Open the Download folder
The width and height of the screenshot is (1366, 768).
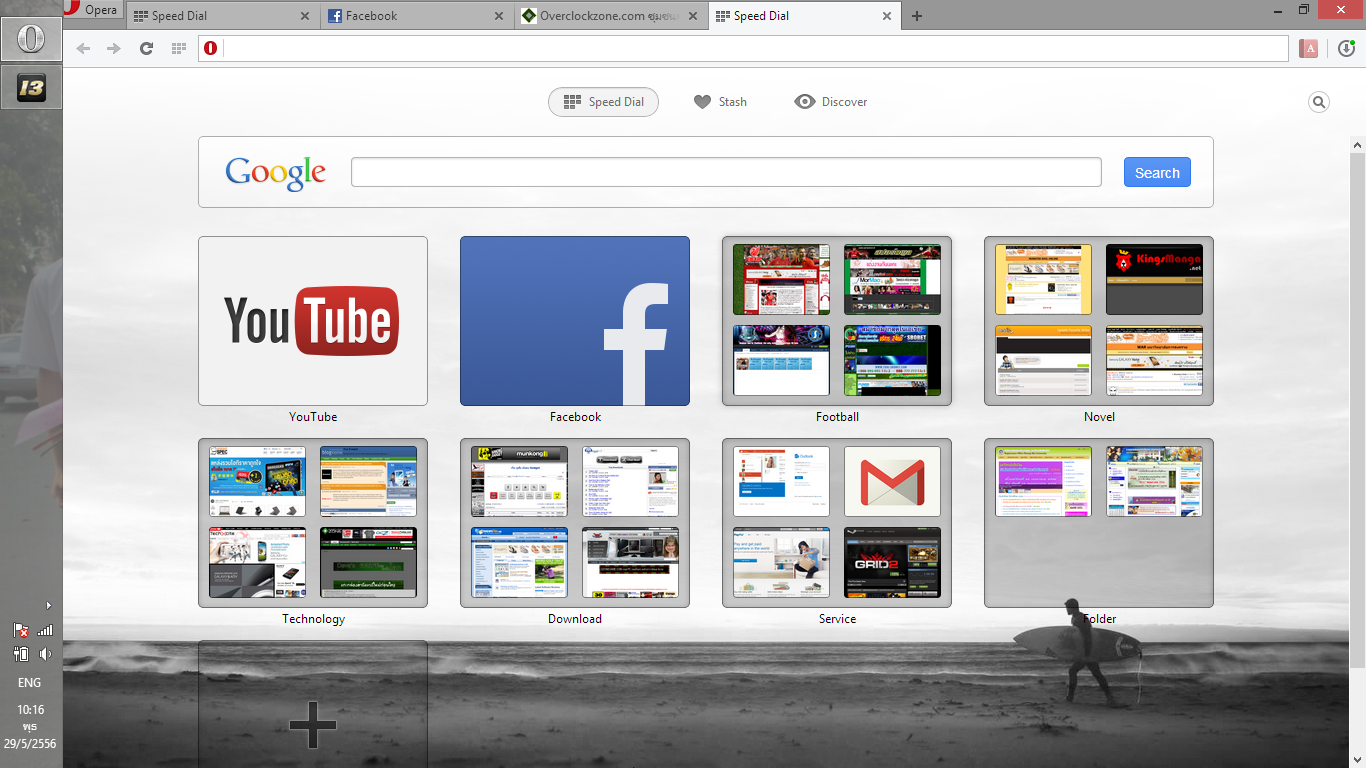pyautogui.click(x=575, y=523)
